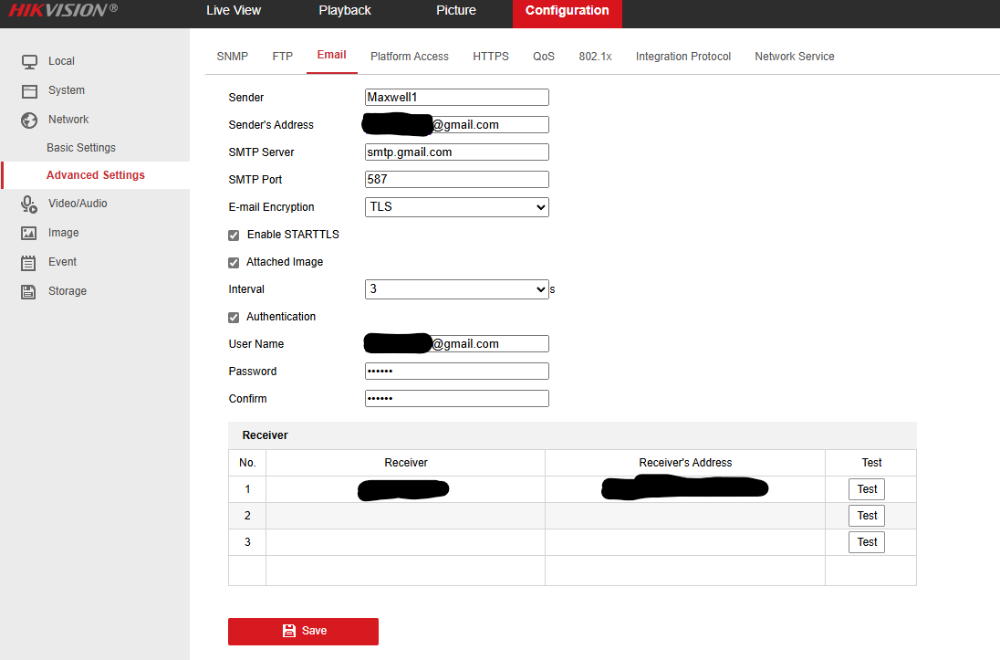Select Local in the sidebar
Viewport: 1000px width, 660px height.
pyautogui.click(x=61, y=61)
